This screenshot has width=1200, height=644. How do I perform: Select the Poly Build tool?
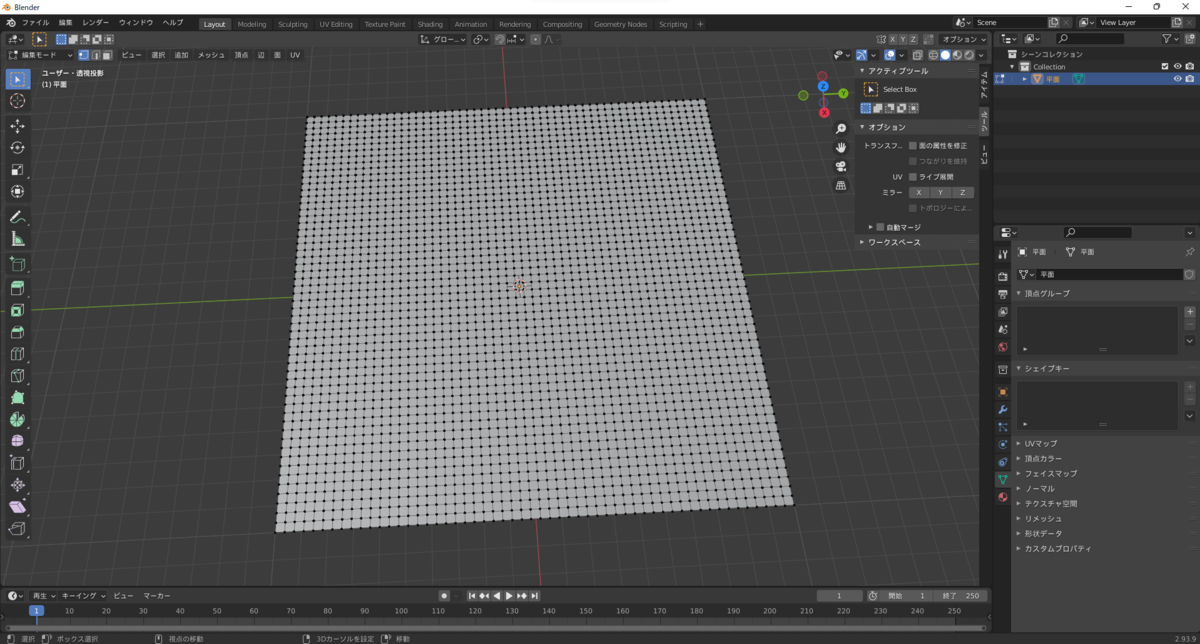click(x=18, y=398)
